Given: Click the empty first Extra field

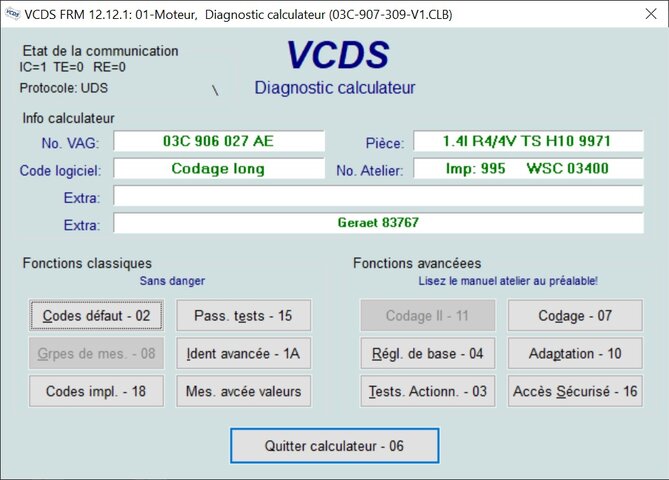Looking at the screenshot, I should point(378,196).
